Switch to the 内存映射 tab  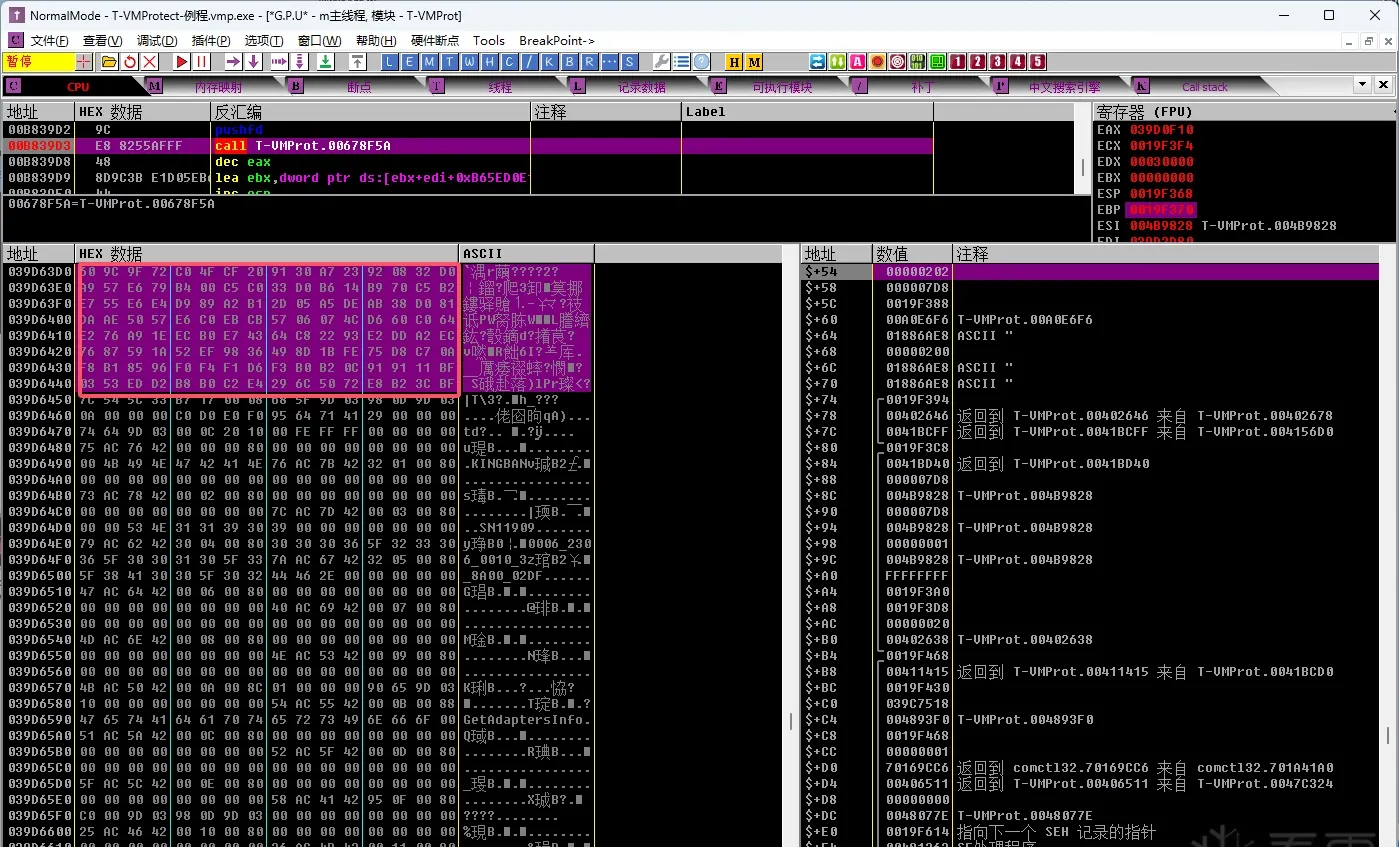click(x=218, y=87)
